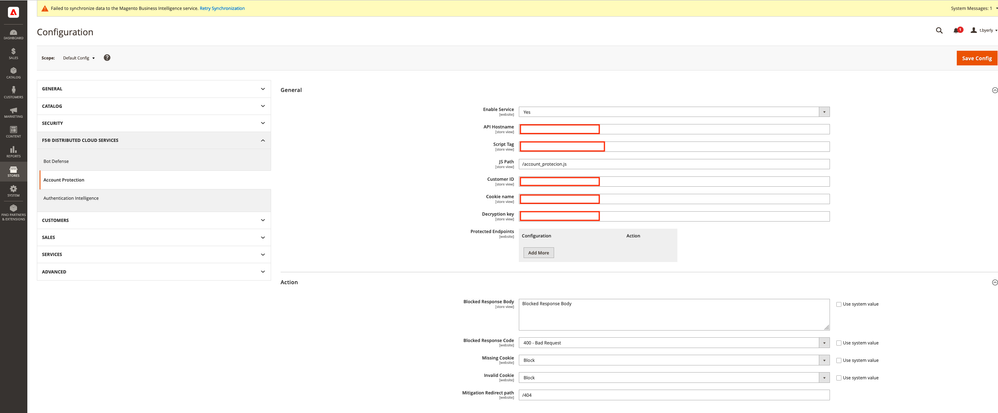Open the Customers sidebar icon
The height and width of the screenshot is (413, 998).
tap(13, 93)
